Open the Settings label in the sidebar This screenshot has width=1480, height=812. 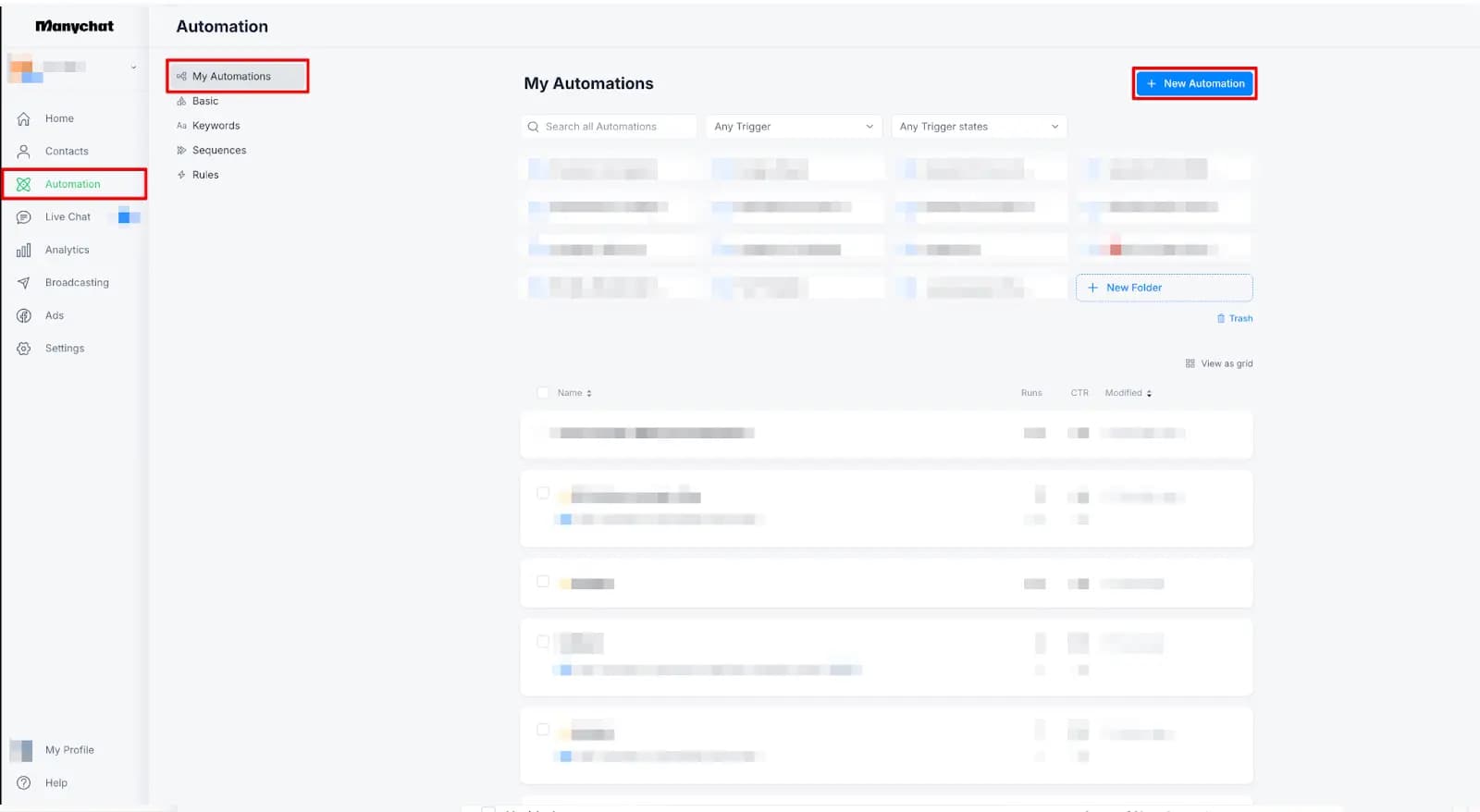(65, 349)
